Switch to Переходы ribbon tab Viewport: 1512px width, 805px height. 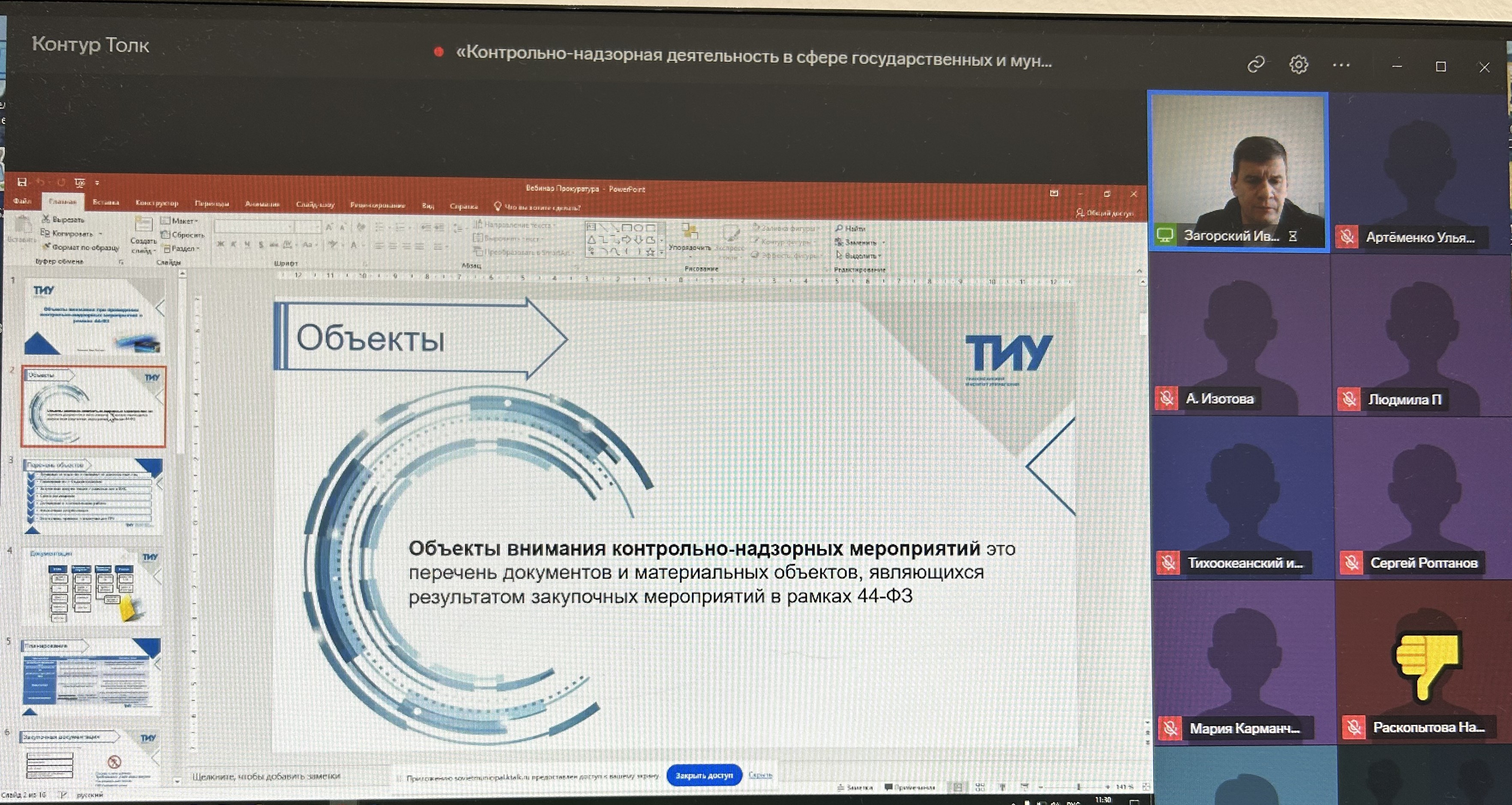click(x=212, y=203)
